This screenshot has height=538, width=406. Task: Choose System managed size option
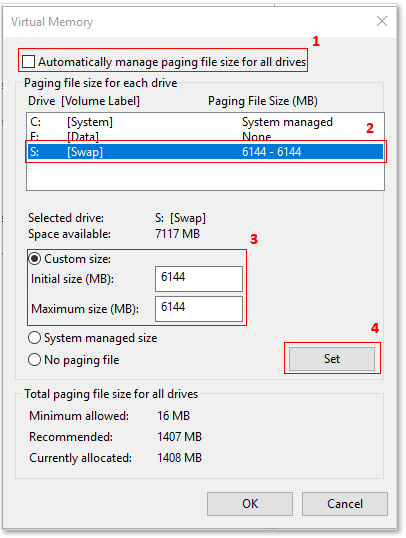(x=34, y=338)
